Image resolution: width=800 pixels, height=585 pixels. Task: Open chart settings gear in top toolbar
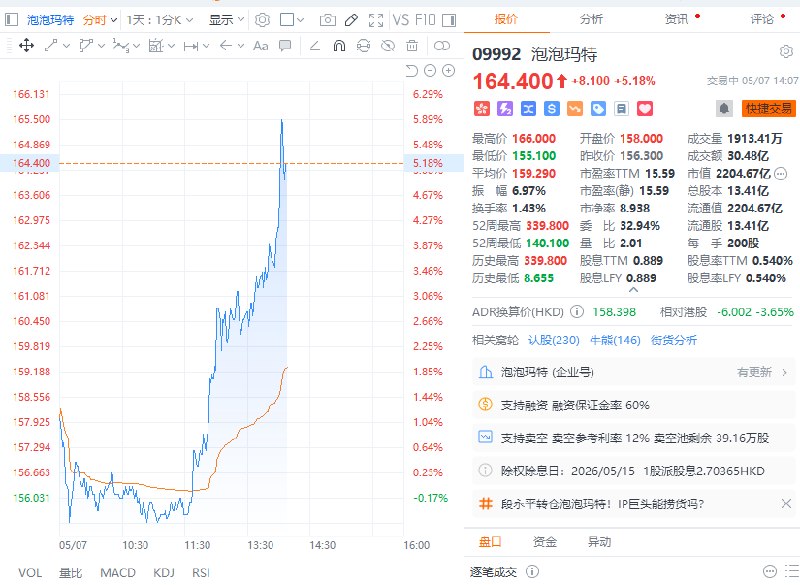tap(262, 20)
